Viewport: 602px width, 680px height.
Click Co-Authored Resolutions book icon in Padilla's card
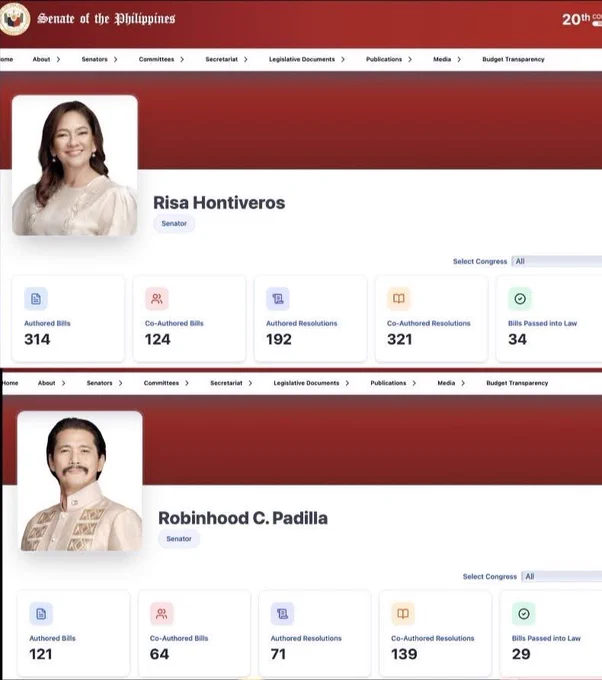click(x=403, y=614)
